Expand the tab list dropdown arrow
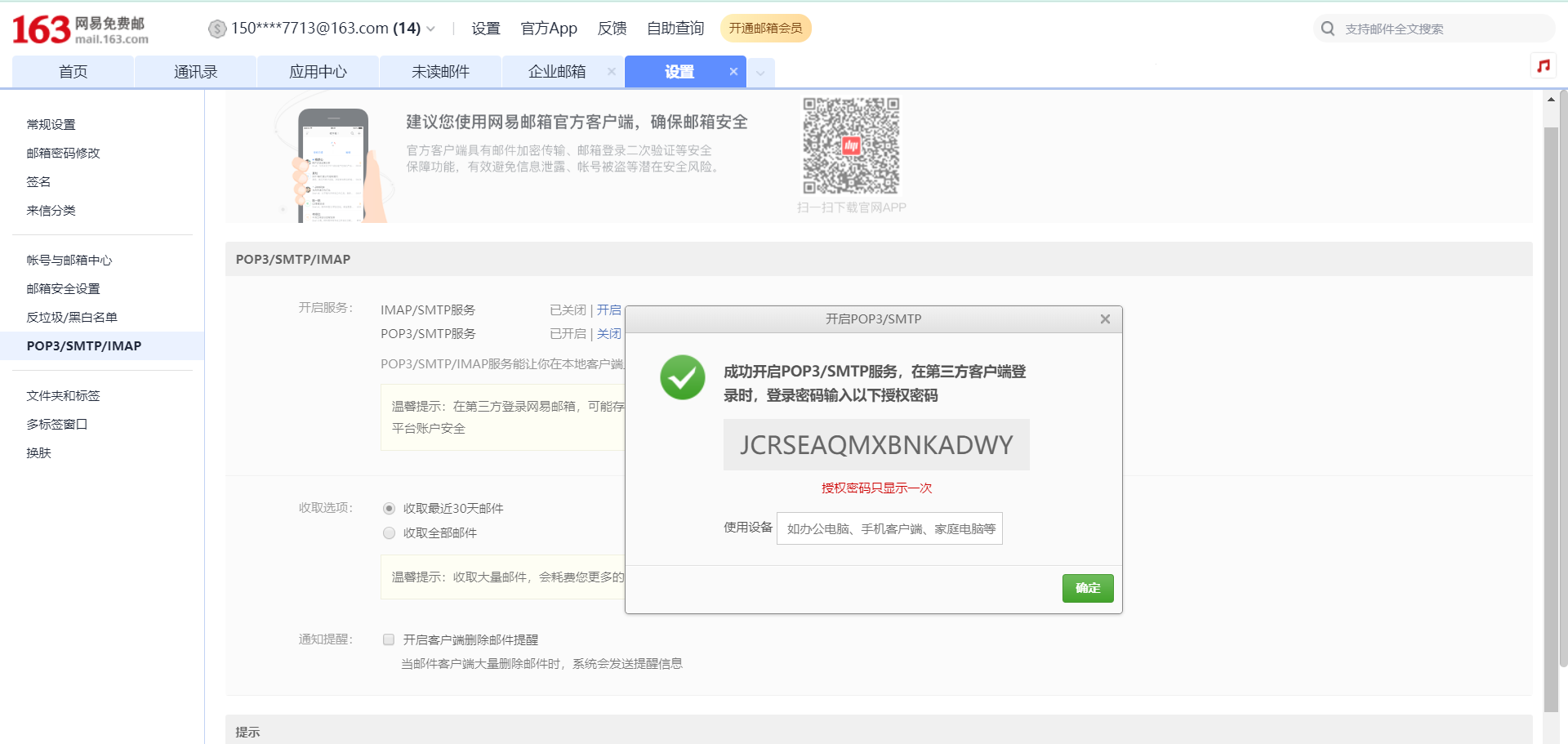This screenshot has height=744, width=1568. (760, 73)
